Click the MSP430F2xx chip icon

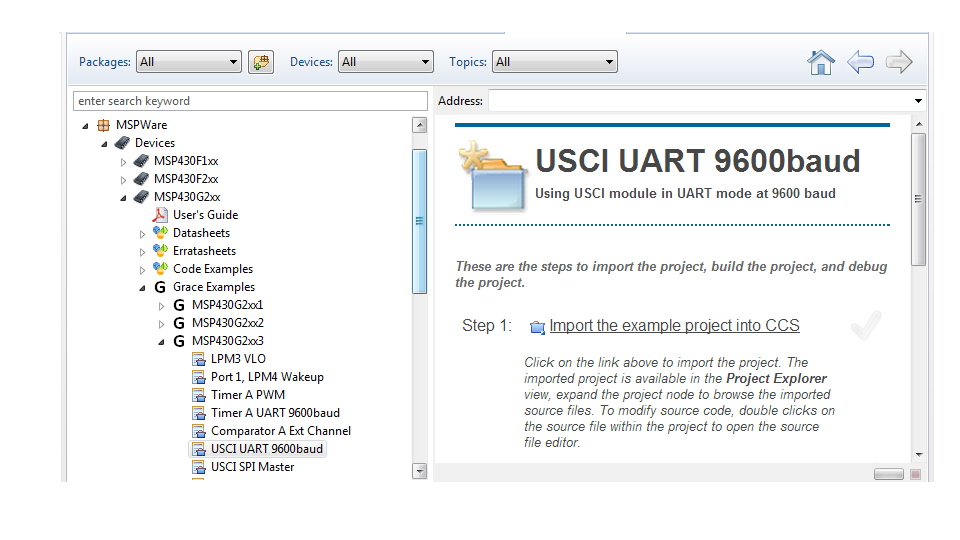click(x=141, y=179)
